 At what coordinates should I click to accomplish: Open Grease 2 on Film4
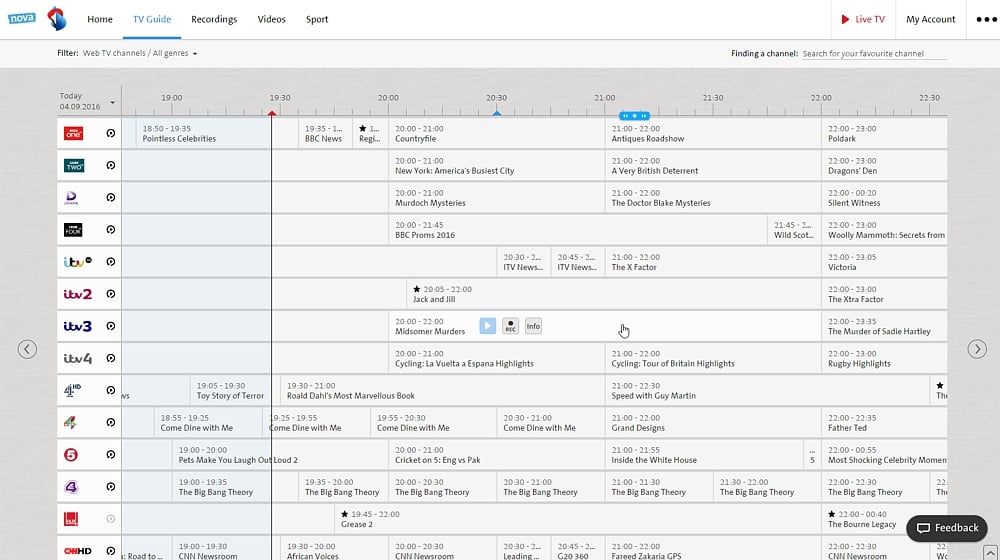[x=577, y=519]
